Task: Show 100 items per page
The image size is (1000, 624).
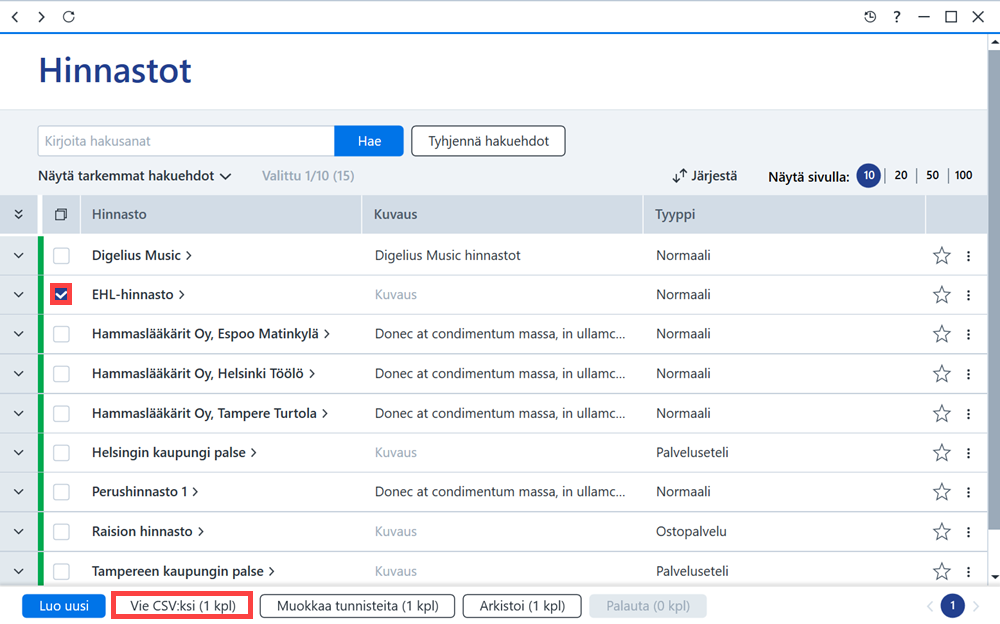Action: (964, 175)
